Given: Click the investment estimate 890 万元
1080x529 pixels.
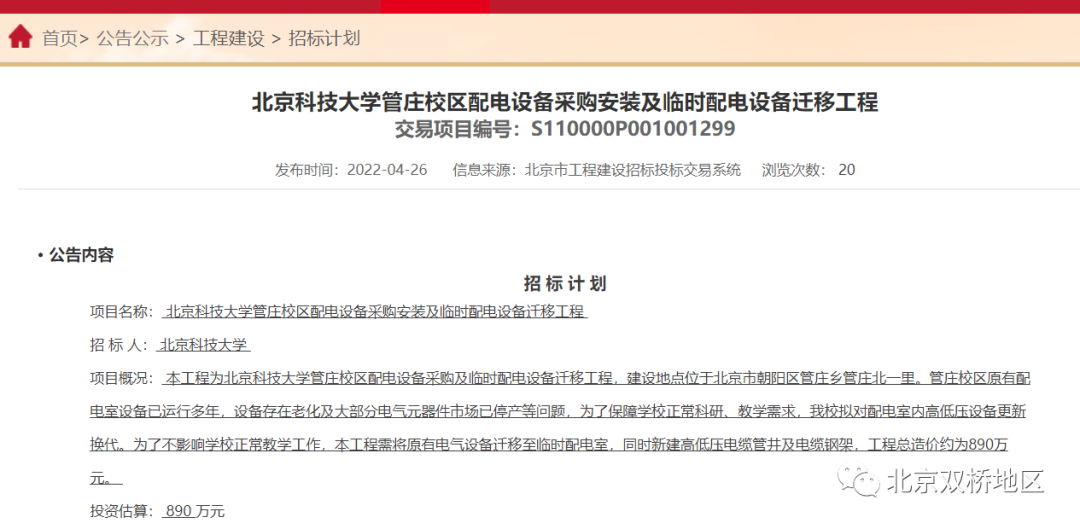Looking at the screenshot, I should pyautogui.click(x=194, y=511).
